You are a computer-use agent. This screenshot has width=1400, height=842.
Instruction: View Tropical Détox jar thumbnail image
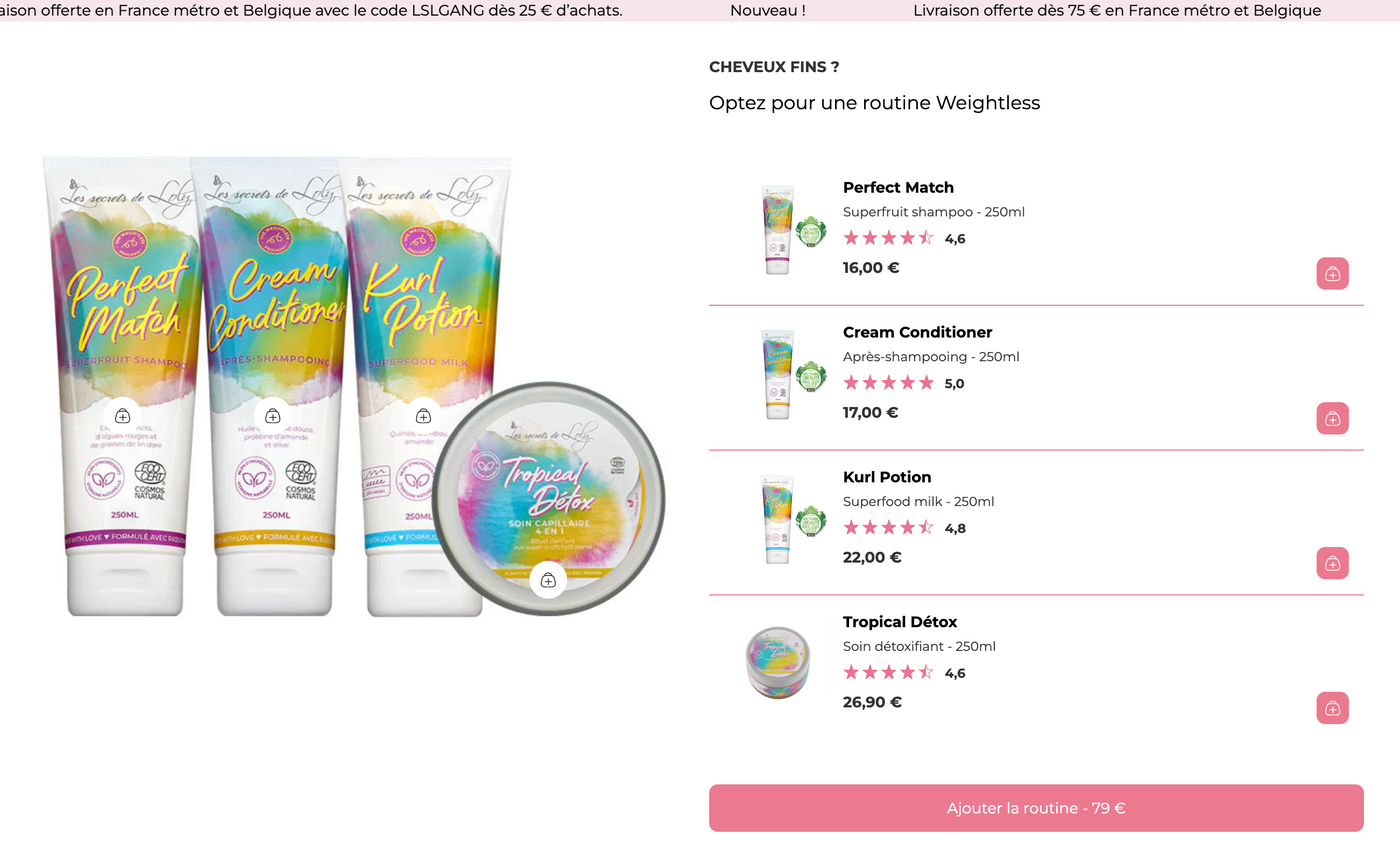coord(779,662)
